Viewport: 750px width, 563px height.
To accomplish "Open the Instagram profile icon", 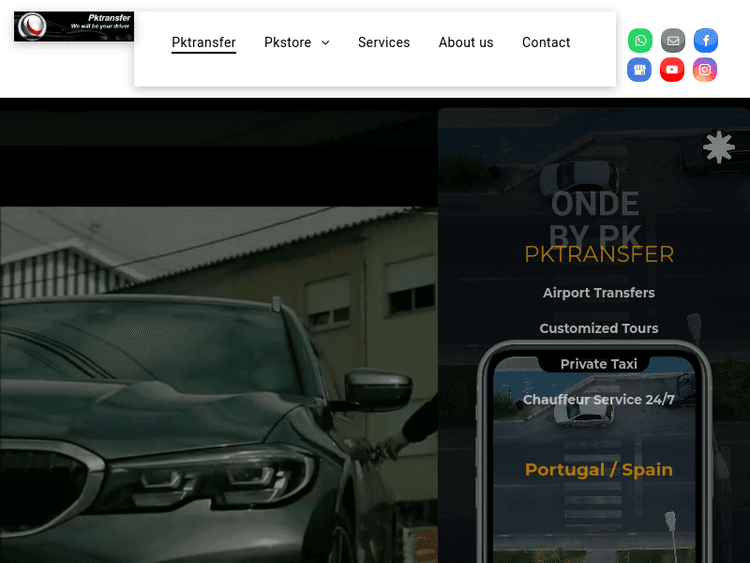I will [705, 70].
